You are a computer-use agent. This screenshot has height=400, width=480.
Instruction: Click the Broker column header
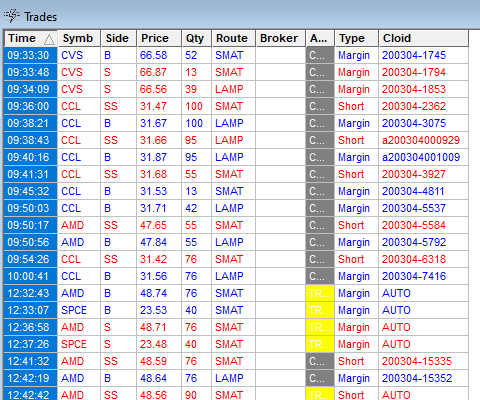coord(280,38)
